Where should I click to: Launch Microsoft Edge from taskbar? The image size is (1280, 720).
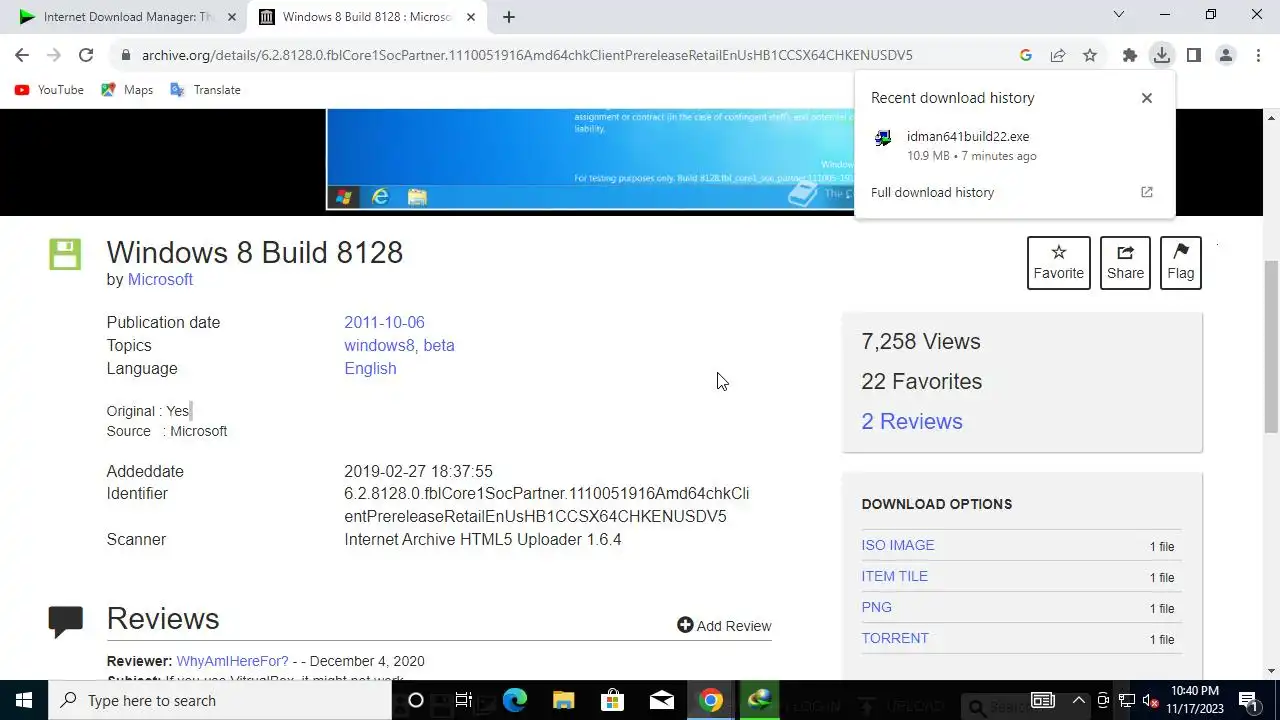click(514, 700)
